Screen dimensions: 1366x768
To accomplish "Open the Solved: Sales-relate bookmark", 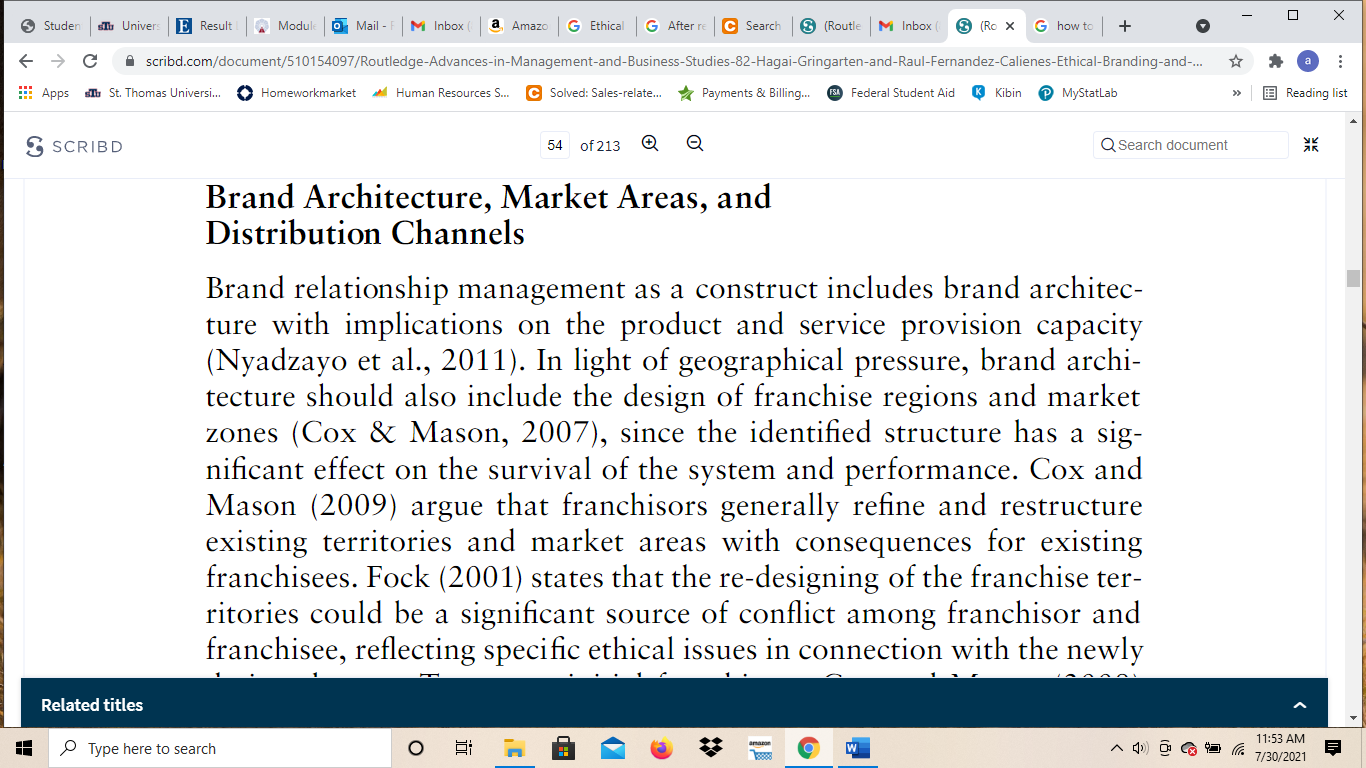I will coord(594,93).
